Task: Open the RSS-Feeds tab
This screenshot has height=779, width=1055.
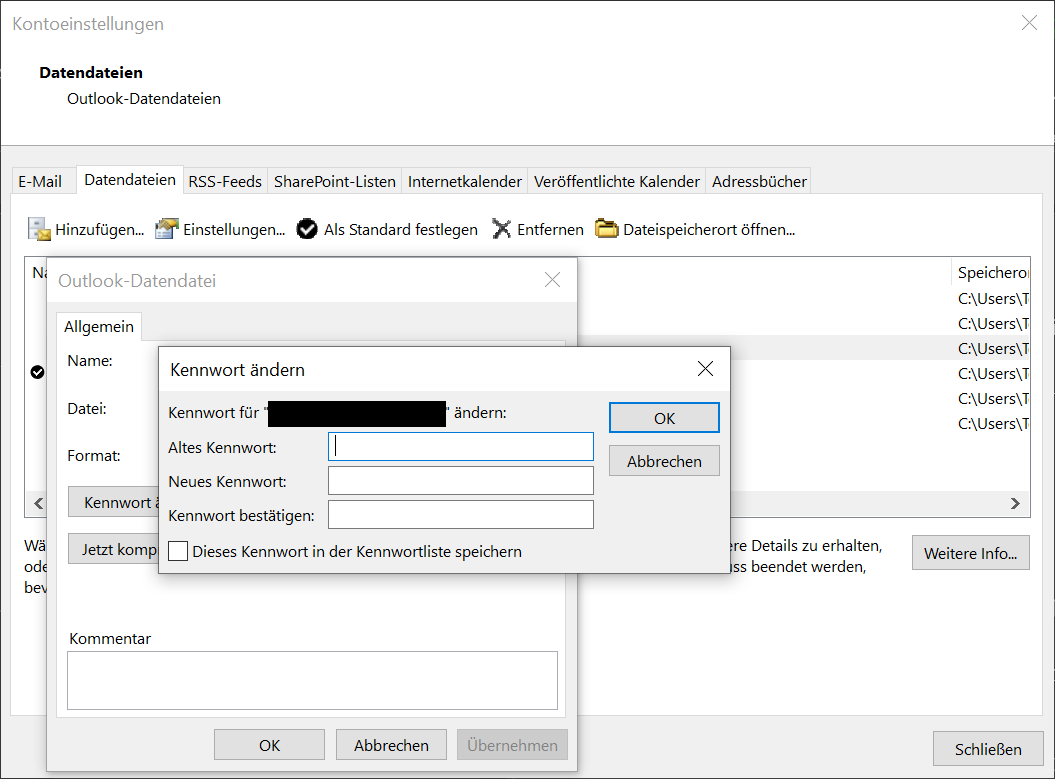Action: 225,182
